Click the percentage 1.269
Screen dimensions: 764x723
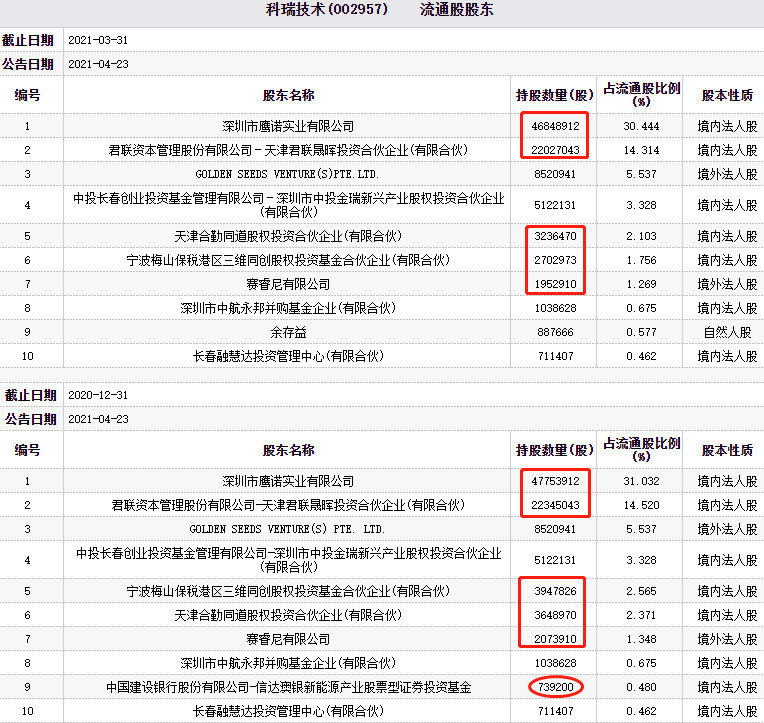[x=641, y=284]
